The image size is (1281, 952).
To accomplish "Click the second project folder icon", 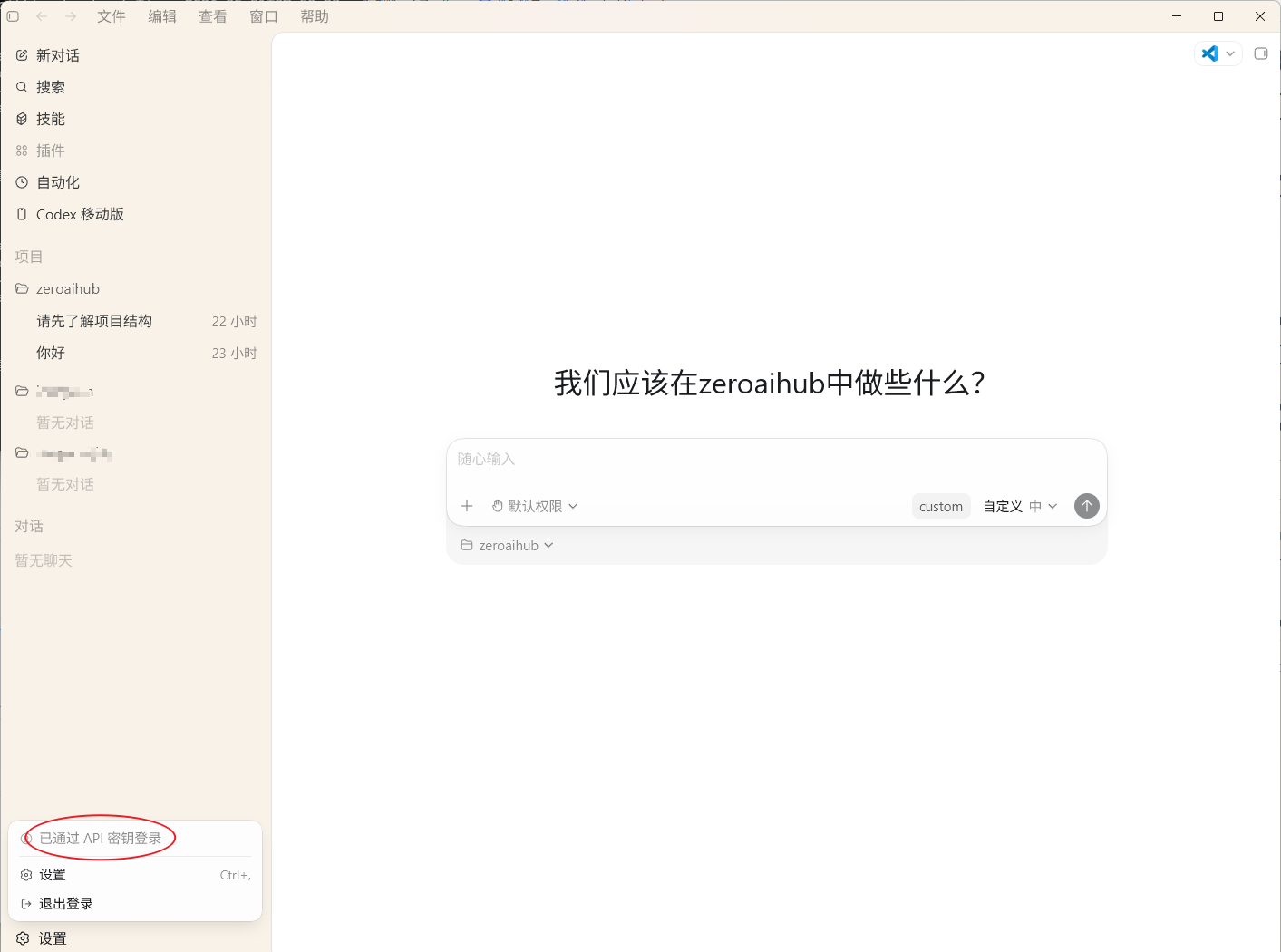I will tap(22, 391).
